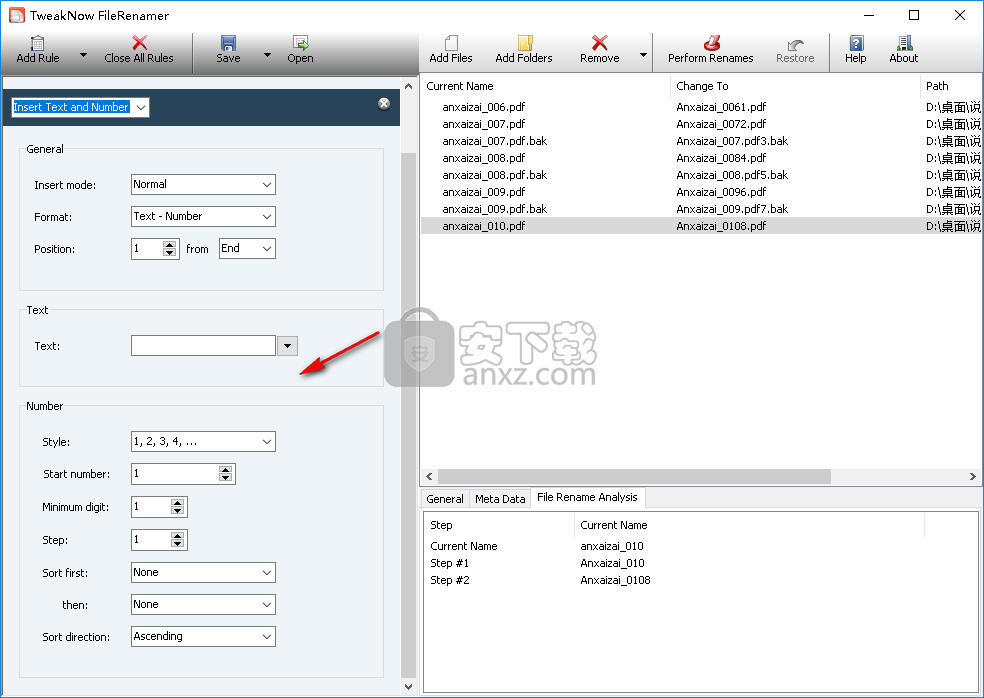The width and height of the screenshot is (984, 698).
Task: Switch to the General tab
Action: pyautogui.click(x=444, y=499)
